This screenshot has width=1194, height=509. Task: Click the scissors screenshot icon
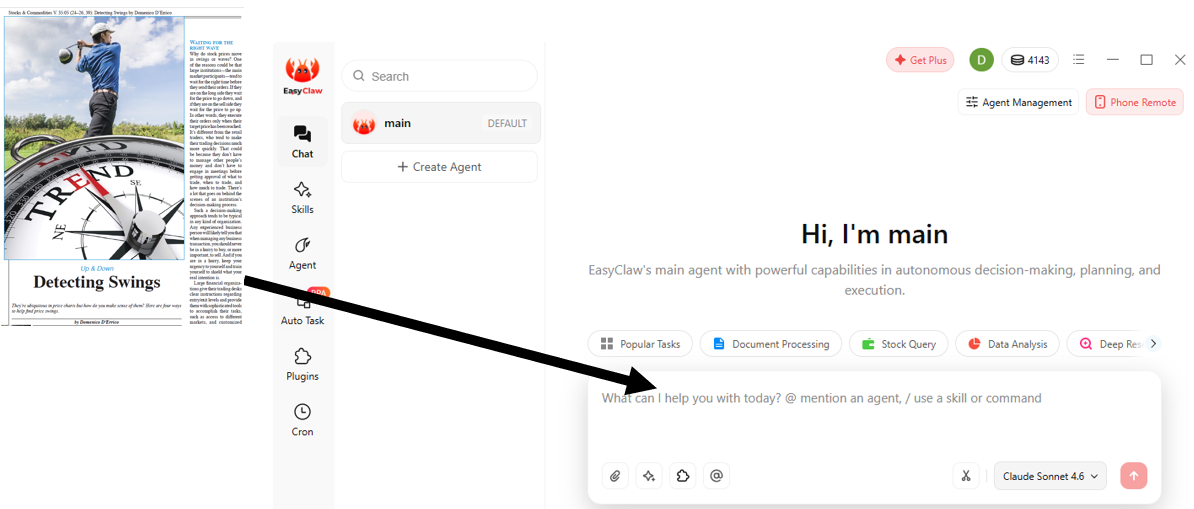966,476
